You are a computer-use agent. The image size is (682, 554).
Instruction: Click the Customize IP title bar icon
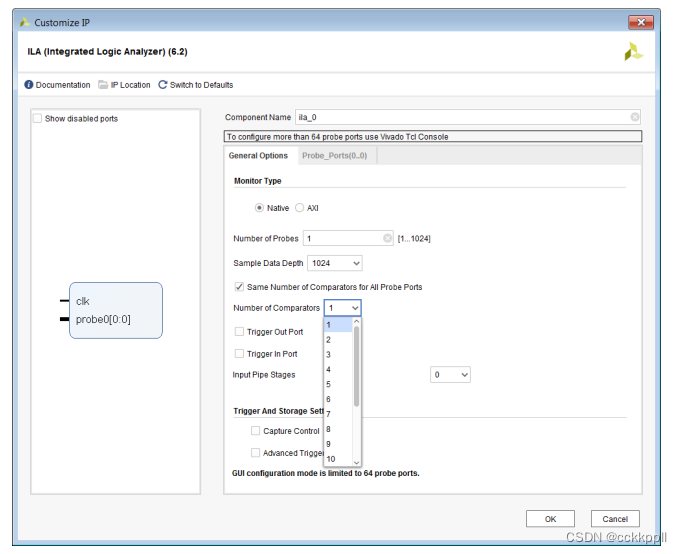point(25,22)
